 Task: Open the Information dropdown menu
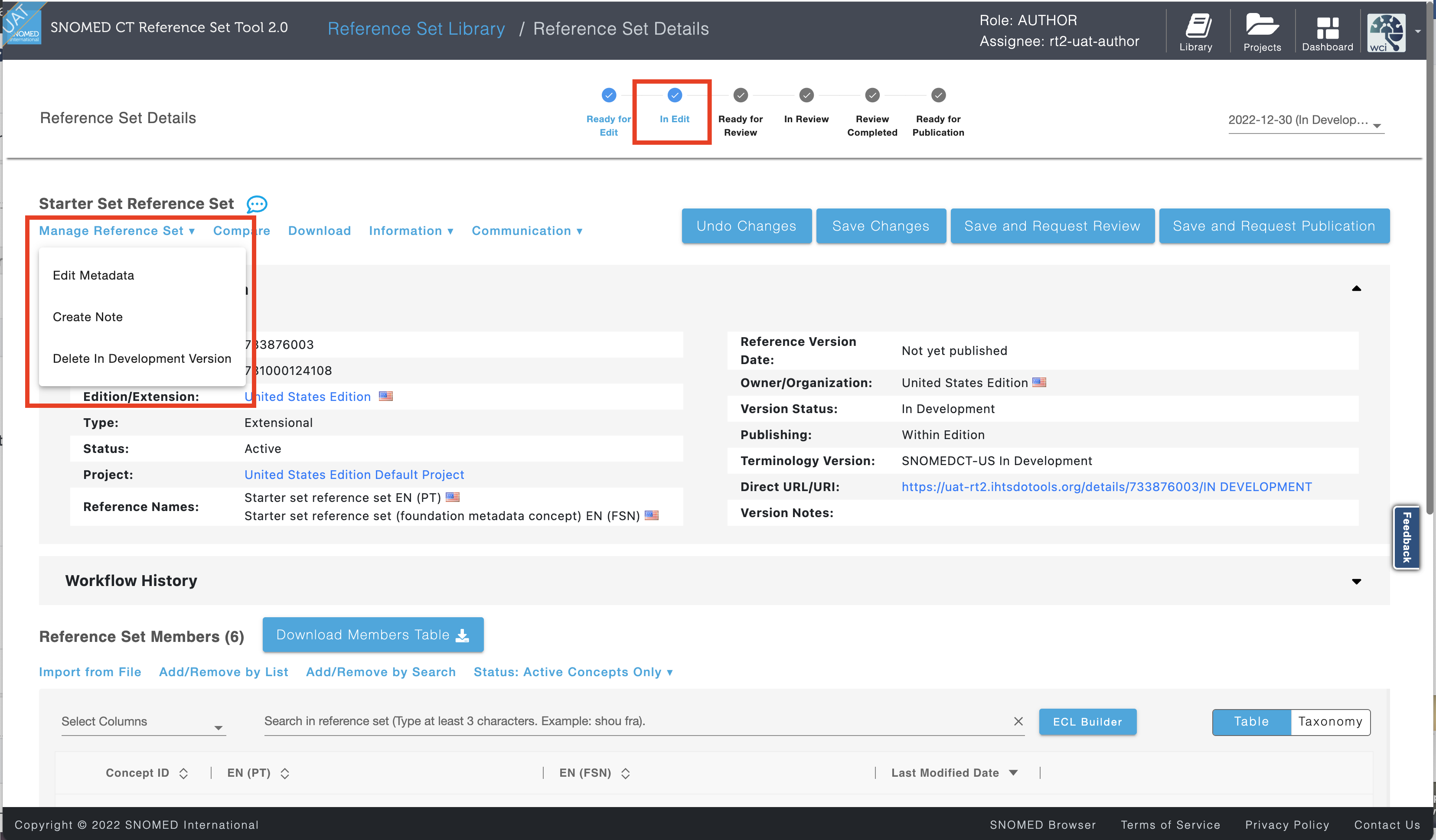411,231
